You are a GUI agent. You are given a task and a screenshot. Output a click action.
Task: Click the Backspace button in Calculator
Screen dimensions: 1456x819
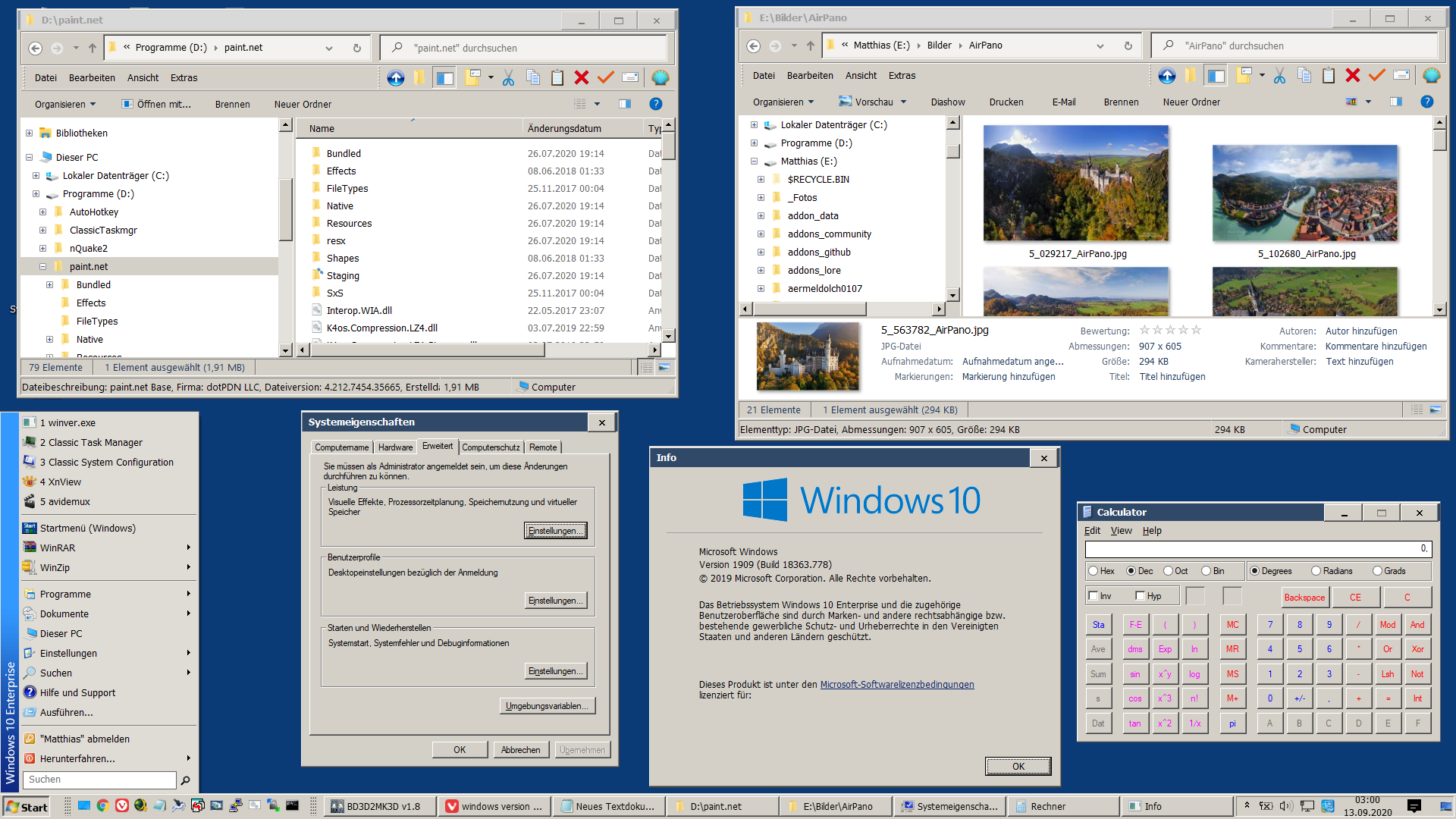1304,598
